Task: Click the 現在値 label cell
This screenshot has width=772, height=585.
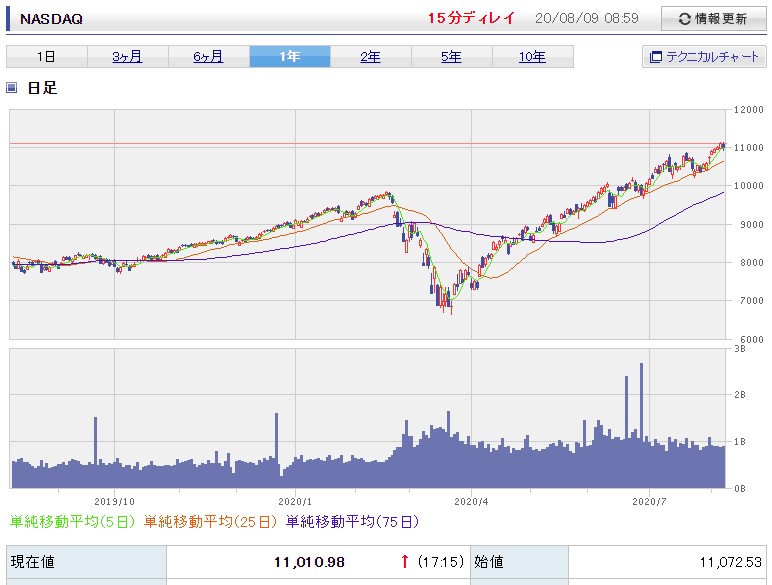Action: click(x=86, y=562)
